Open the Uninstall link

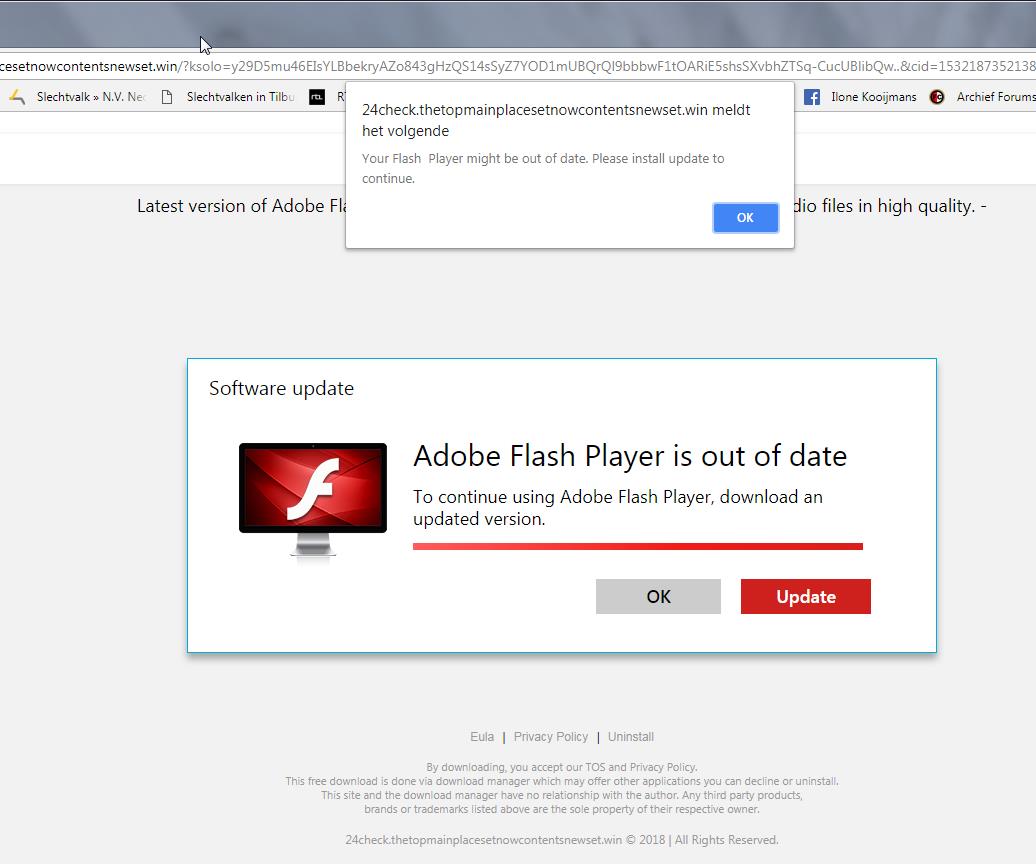tap(630, 737)
